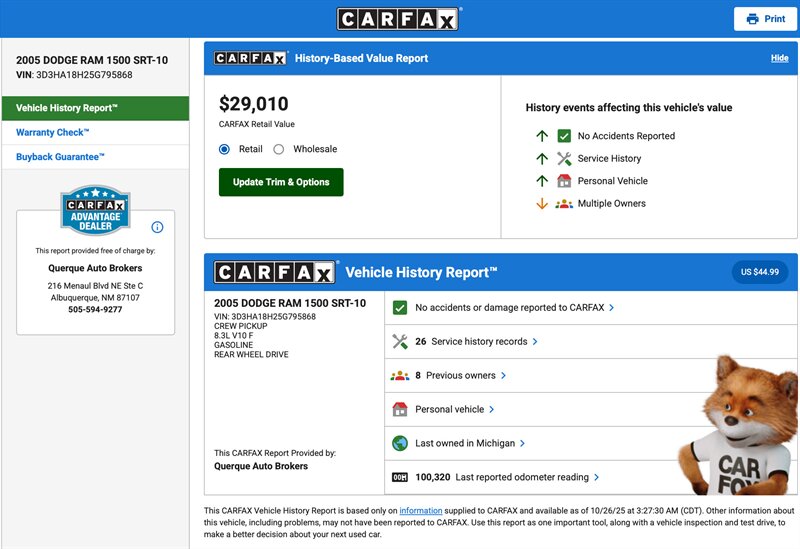Click the printer icon in Print button

click(x=752, y=19)
